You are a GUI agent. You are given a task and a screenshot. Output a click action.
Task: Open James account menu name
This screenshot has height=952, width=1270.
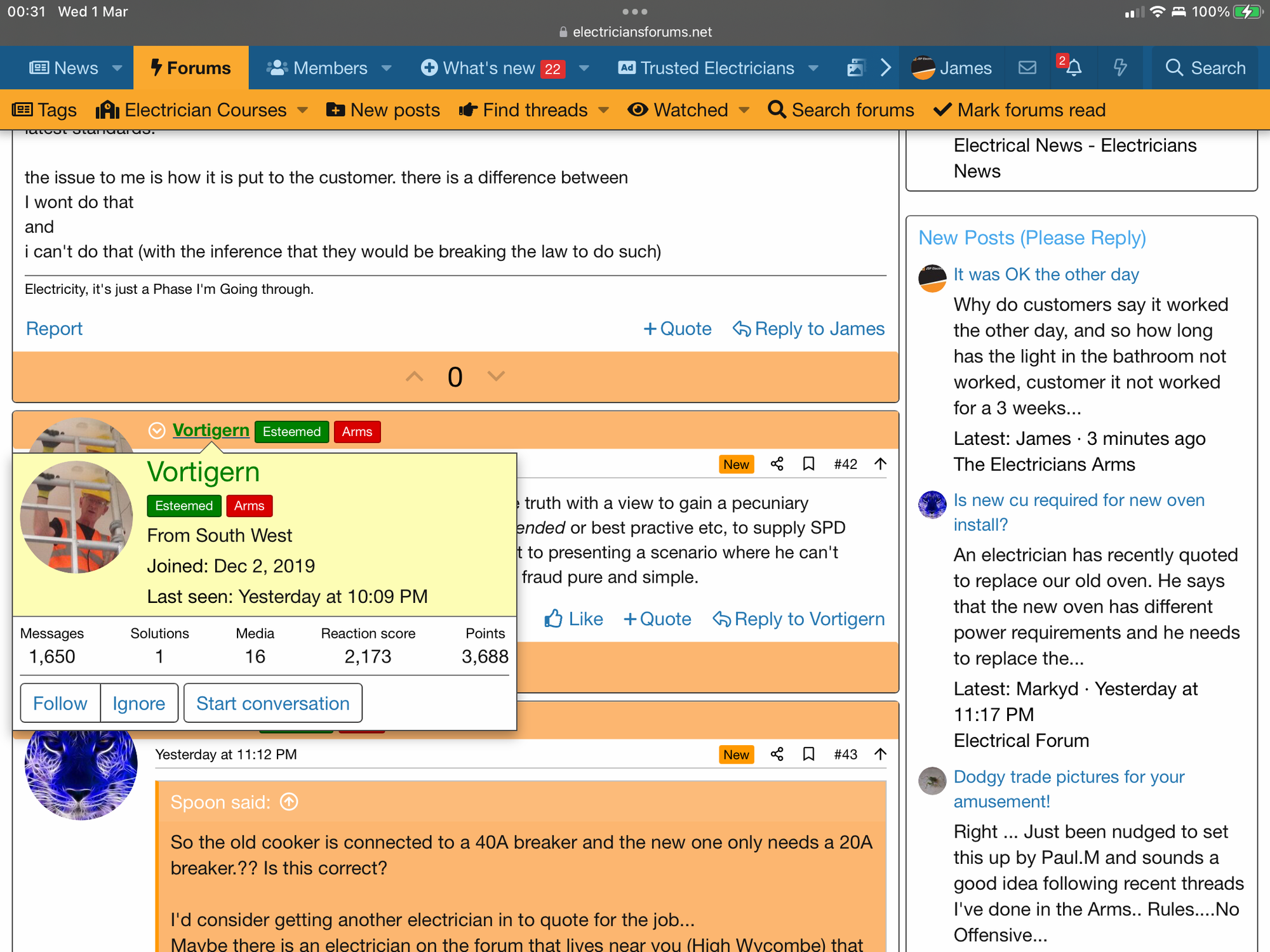965,68
